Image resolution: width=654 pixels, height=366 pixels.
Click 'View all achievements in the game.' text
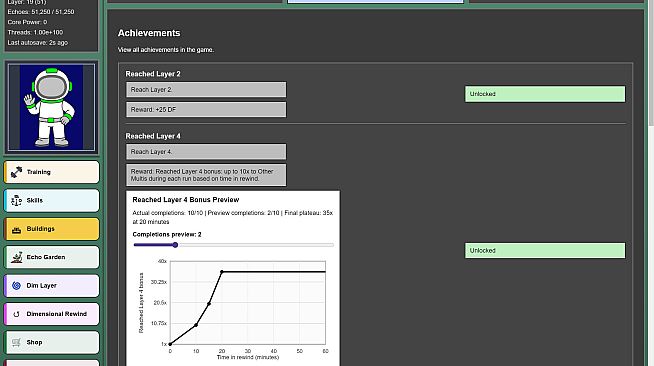(x=166, y=50)
